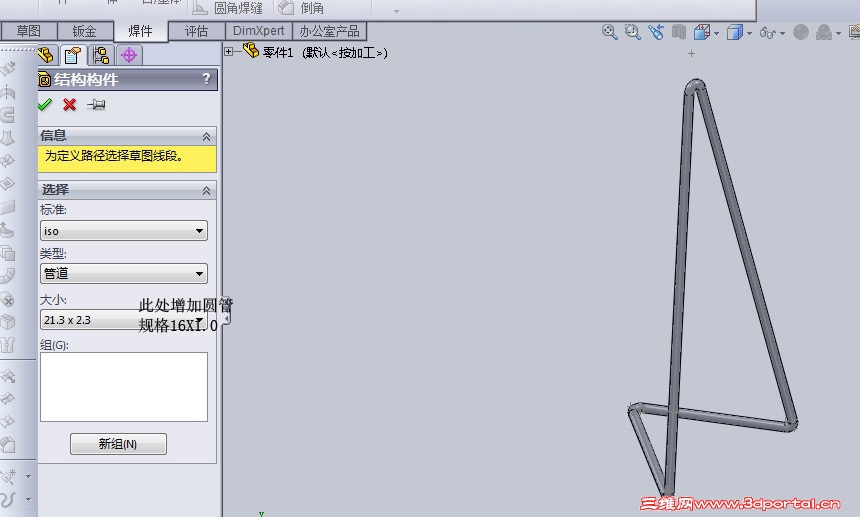Collapse the 信息 section chevron
860x517 pixels.
[x=206, y=136]
